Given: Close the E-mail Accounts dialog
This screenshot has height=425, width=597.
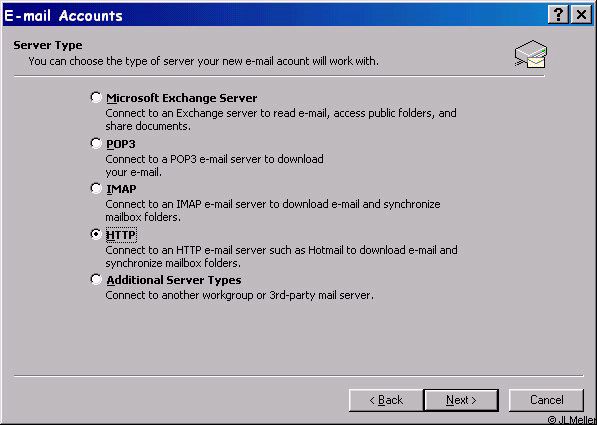Looking at the screenshot, I should click(x=581, y=15).
